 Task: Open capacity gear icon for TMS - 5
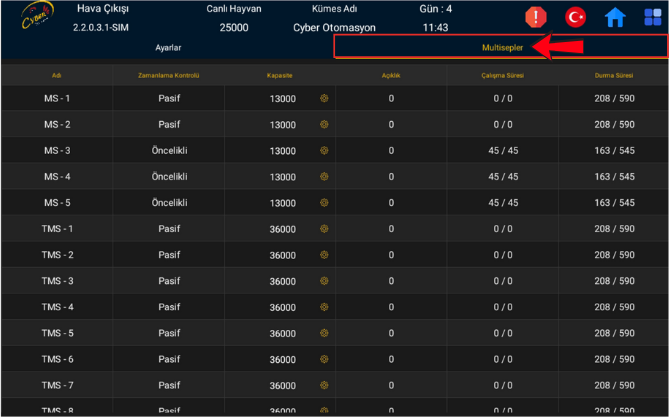coord(324,333)
